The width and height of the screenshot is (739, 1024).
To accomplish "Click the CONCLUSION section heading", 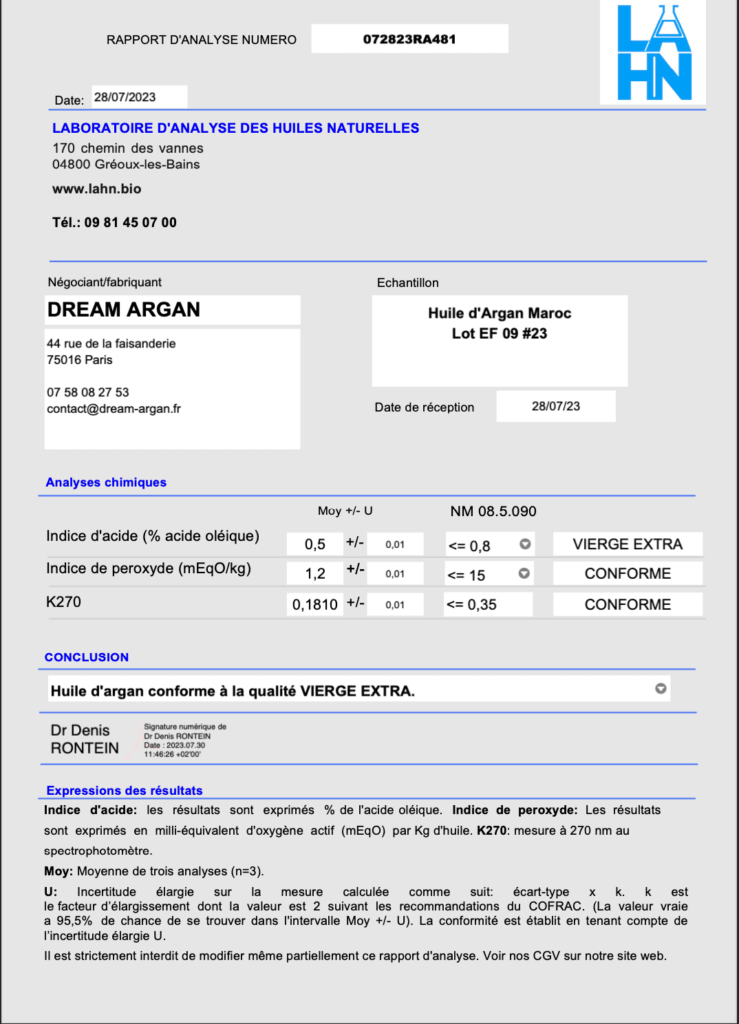I will 86,657.
